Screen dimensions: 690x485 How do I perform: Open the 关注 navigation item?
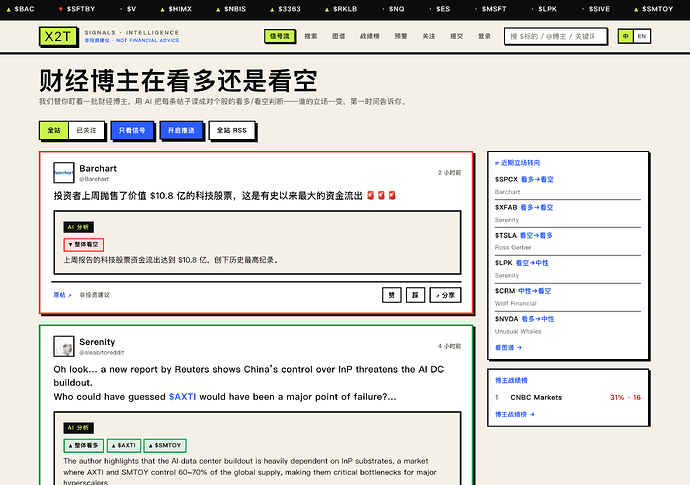(x=429, y=36)
